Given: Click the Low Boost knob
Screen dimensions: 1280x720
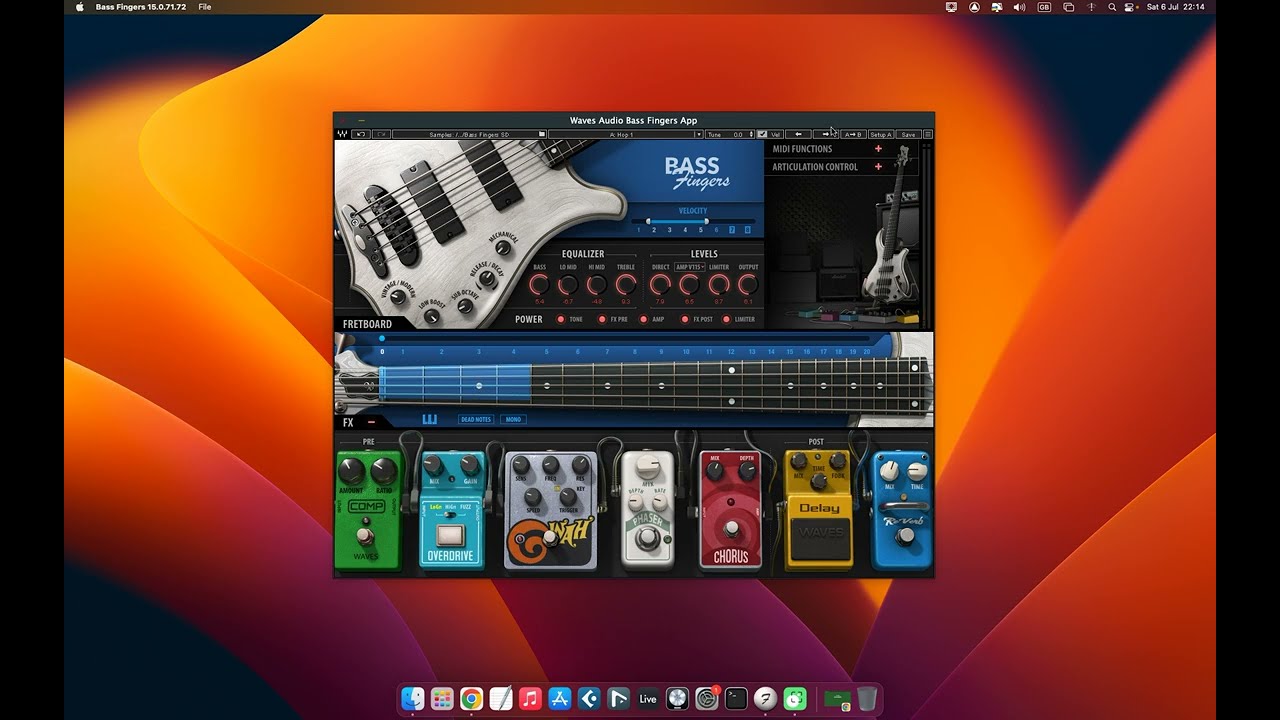Looking at the screenshot, I should (x=432, y=316).
